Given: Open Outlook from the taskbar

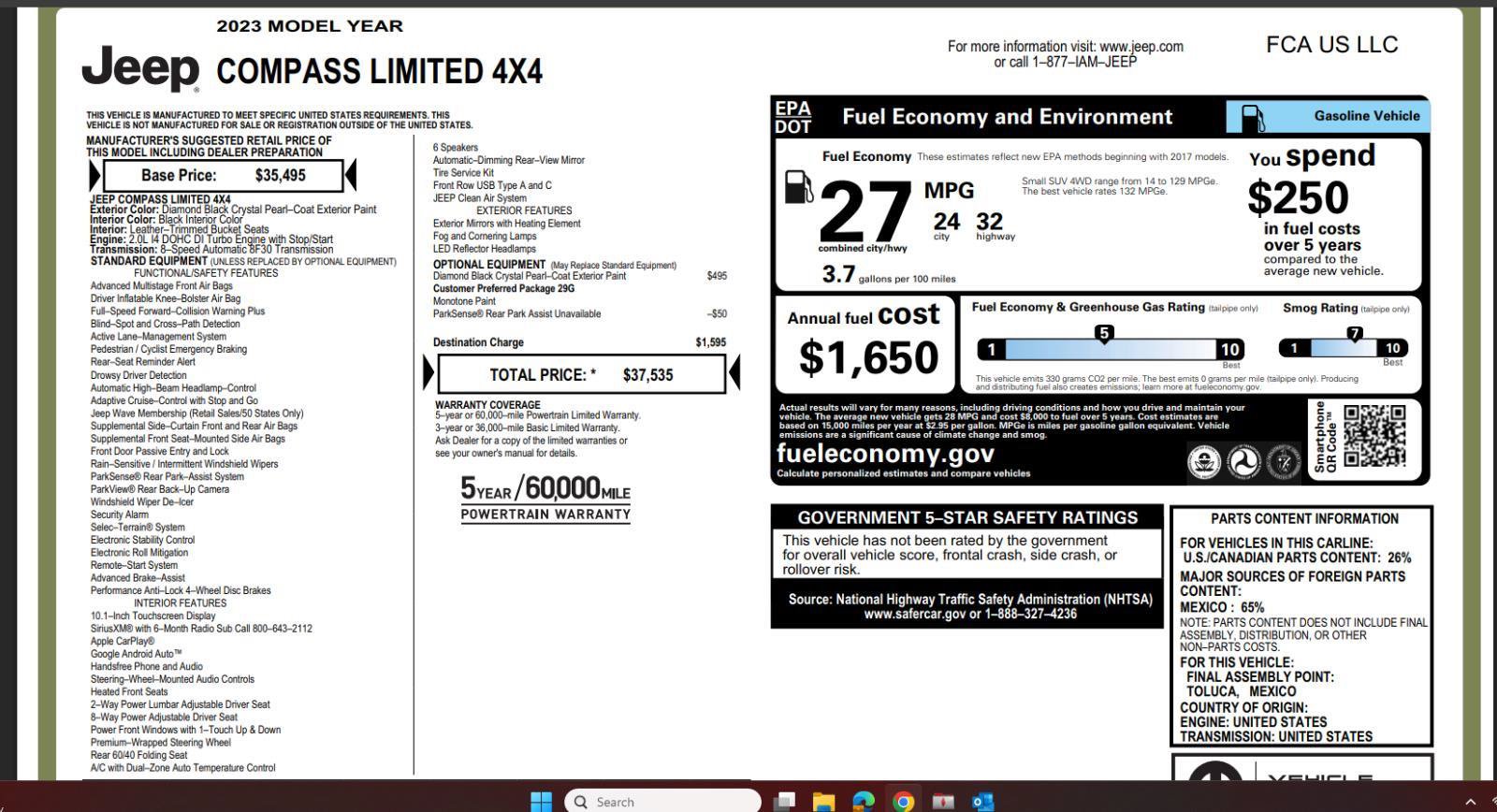Looking at the screenshot, I should point(981,802).
